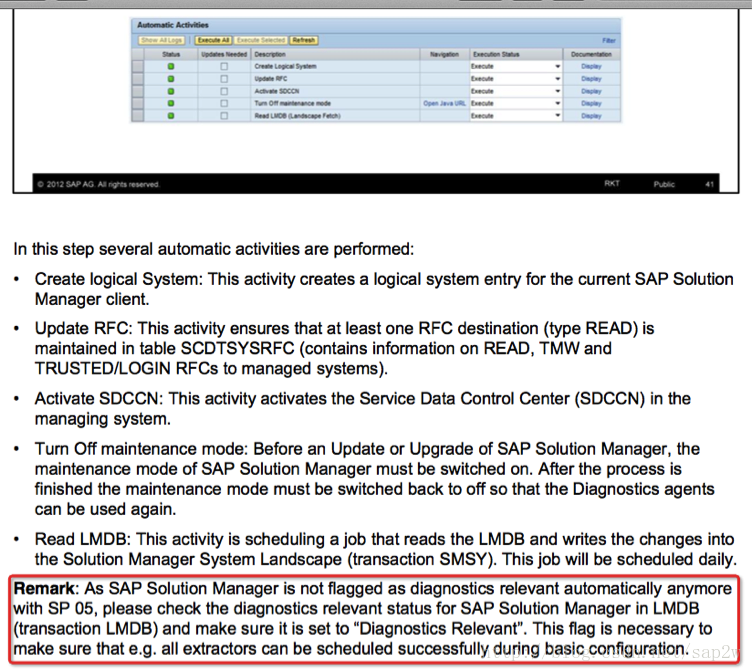Click the green status icon for Read LMDB
This screenshot has height=672, width=752.
(171, 116)
